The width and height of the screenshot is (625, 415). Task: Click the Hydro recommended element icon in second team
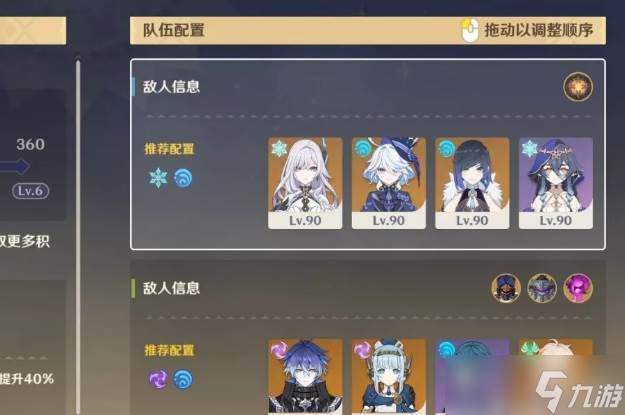coord(183,379)
